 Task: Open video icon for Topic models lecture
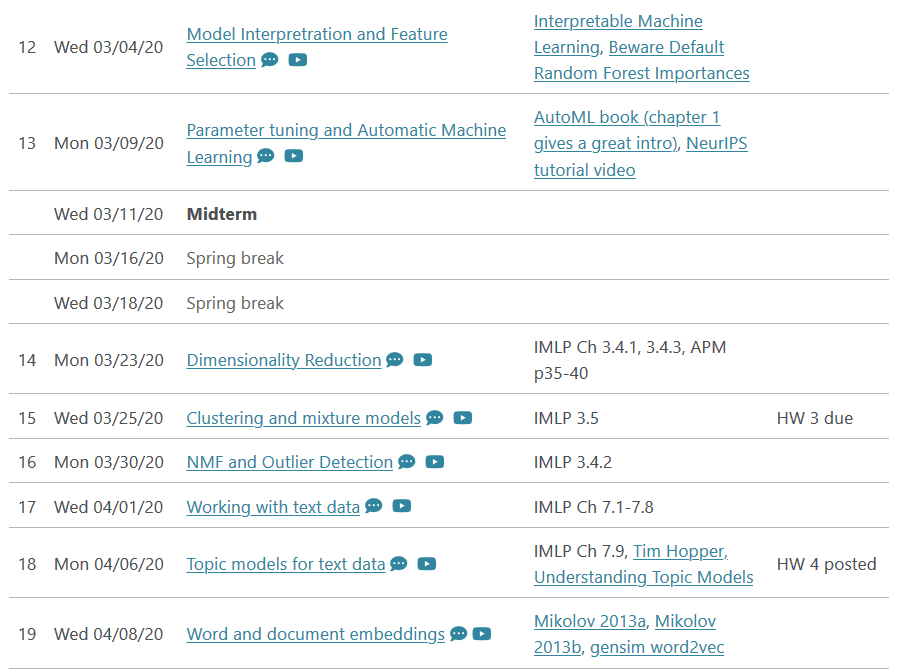(x=427, y=564)
